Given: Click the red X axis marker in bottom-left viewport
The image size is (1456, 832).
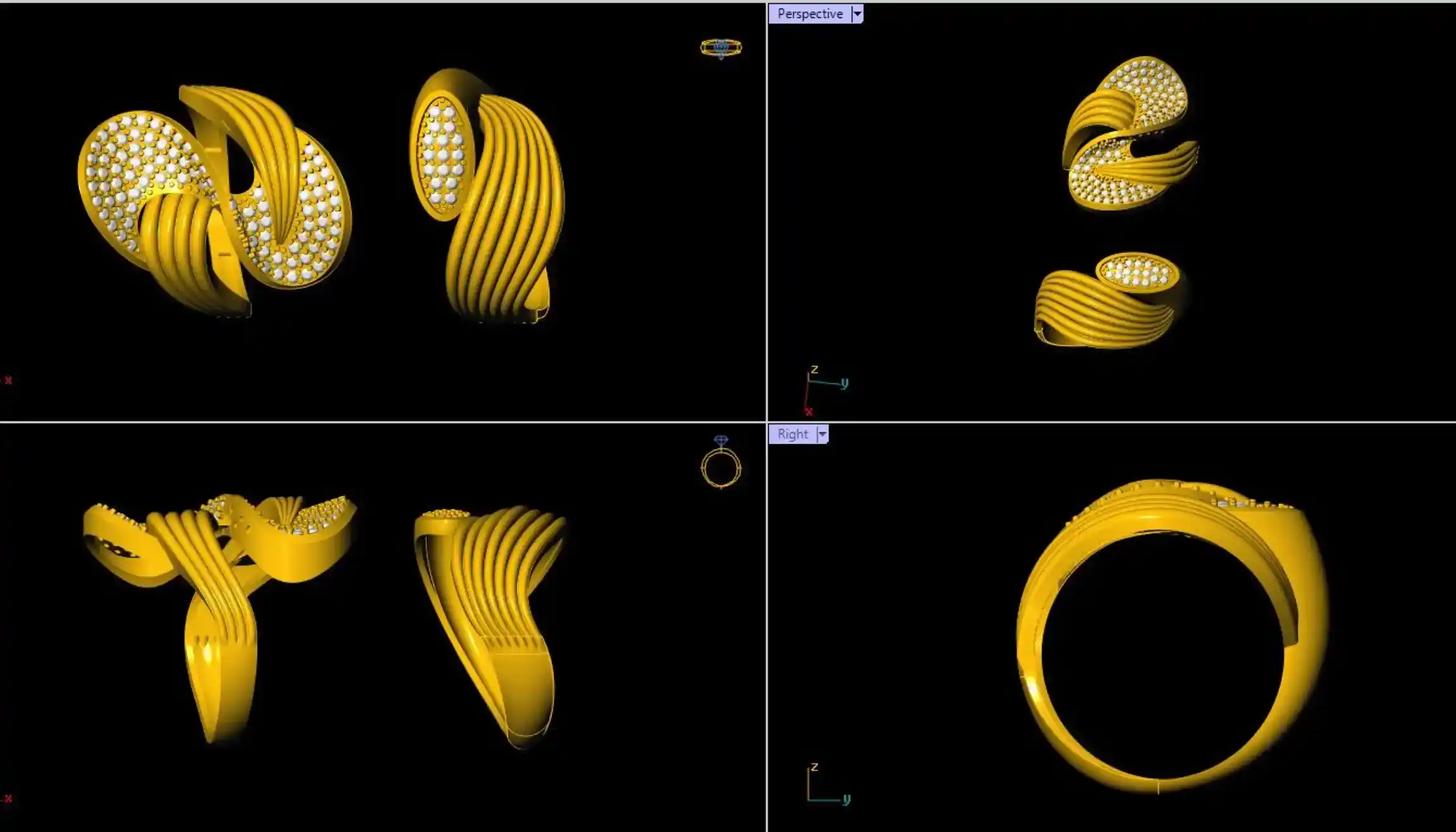Looking at the screenshot, I should pos(8,798).
